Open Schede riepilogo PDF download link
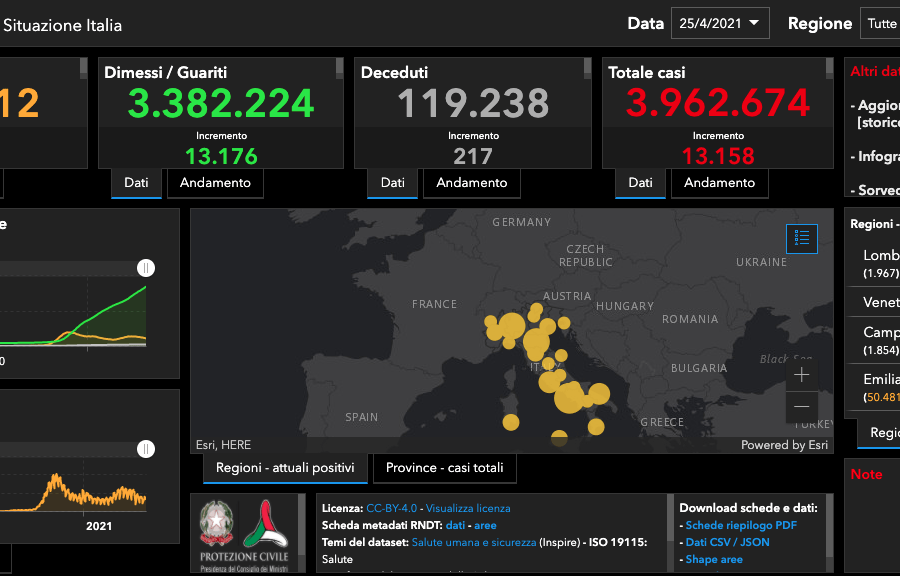 740,525
